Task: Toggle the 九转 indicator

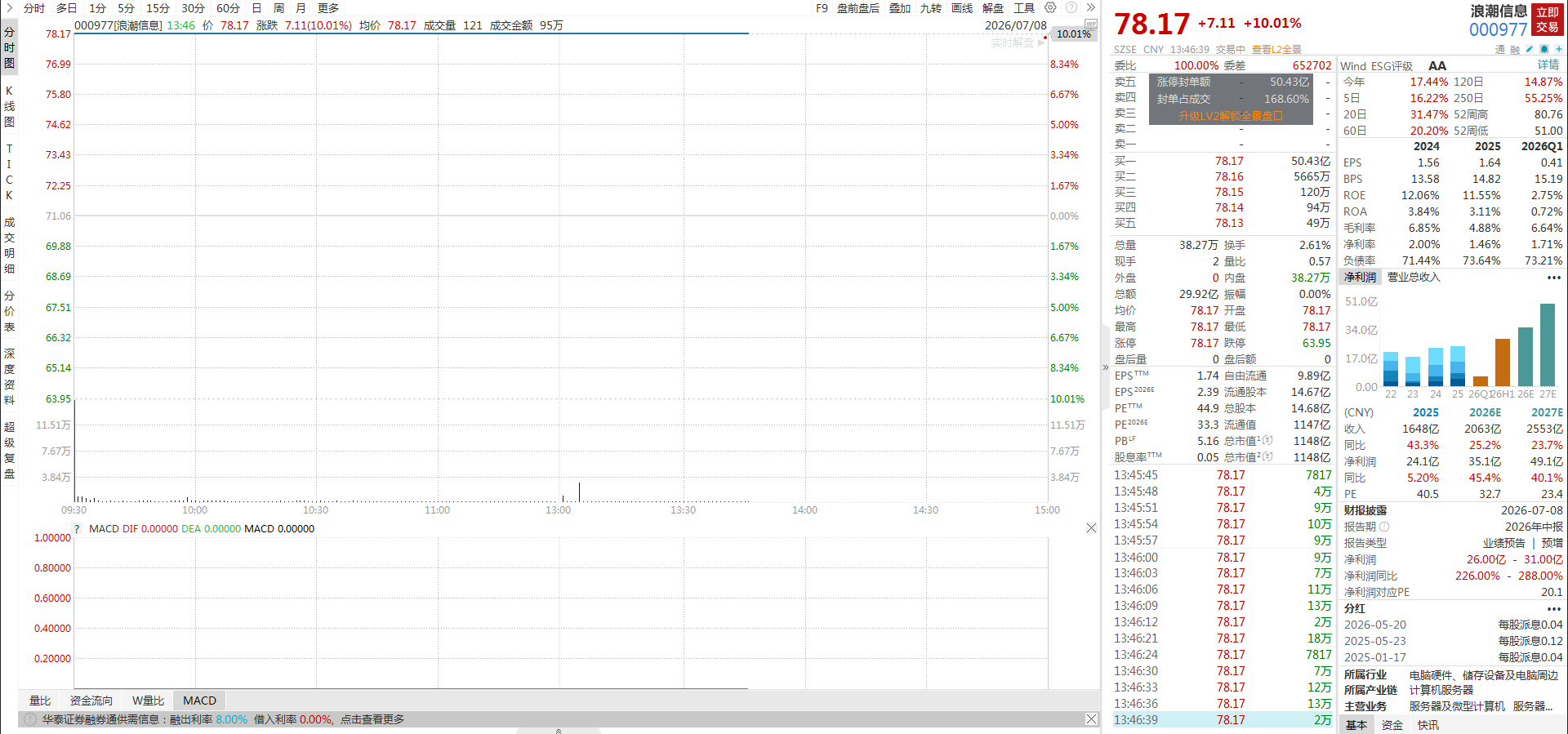Action: pos(931,8)
